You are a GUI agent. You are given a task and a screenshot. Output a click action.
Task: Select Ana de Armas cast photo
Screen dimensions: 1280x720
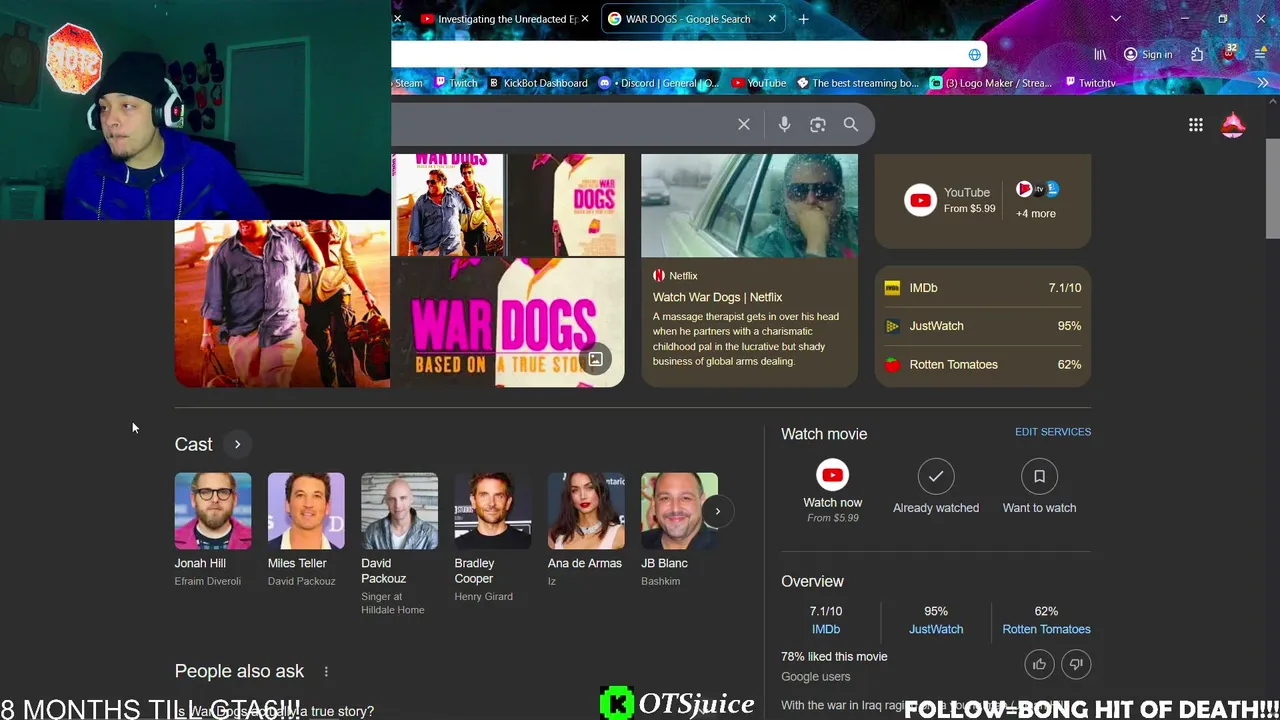[586, 511]
